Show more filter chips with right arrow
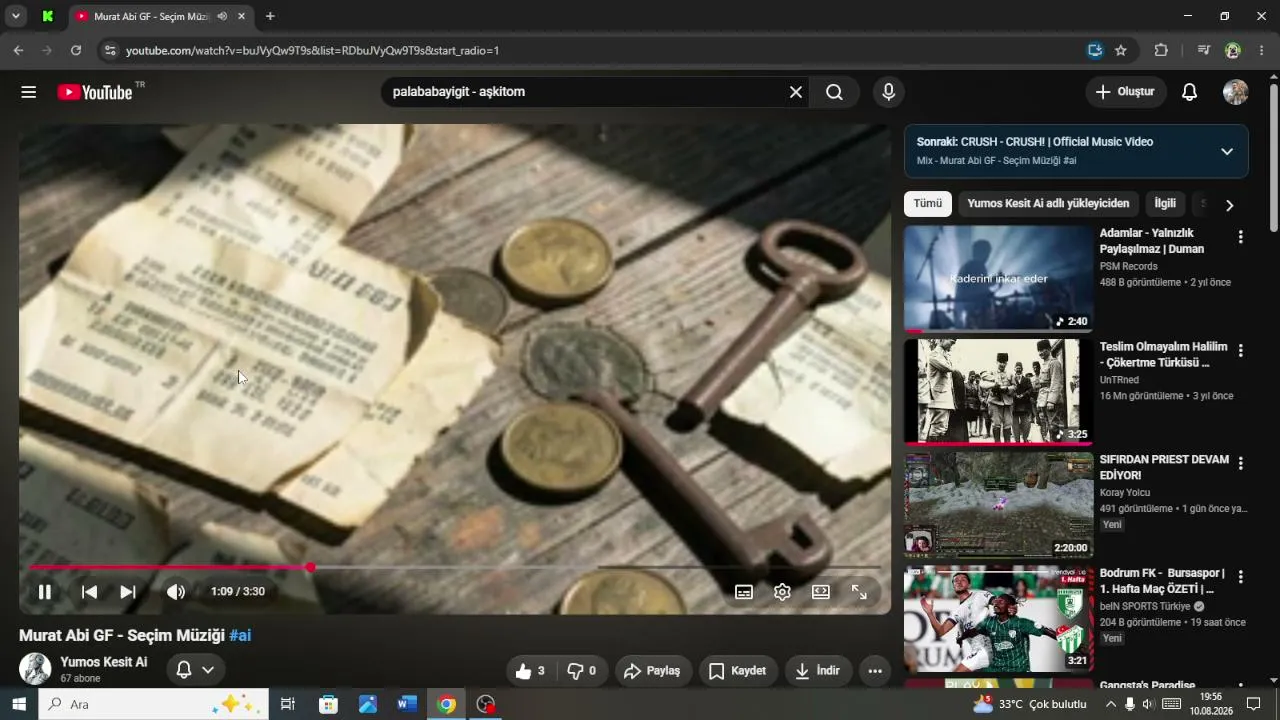The height and width of the screenshot is (720, 1280). pos(1230,205)
